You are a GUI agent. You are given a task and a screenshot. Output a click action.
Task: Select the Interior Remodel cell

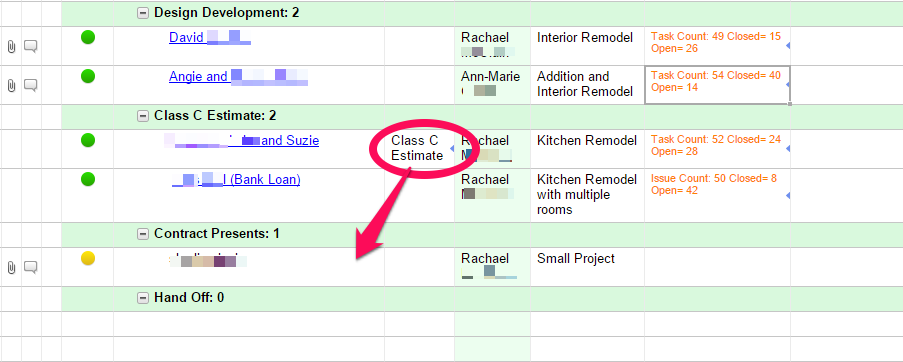coord(587,46)
